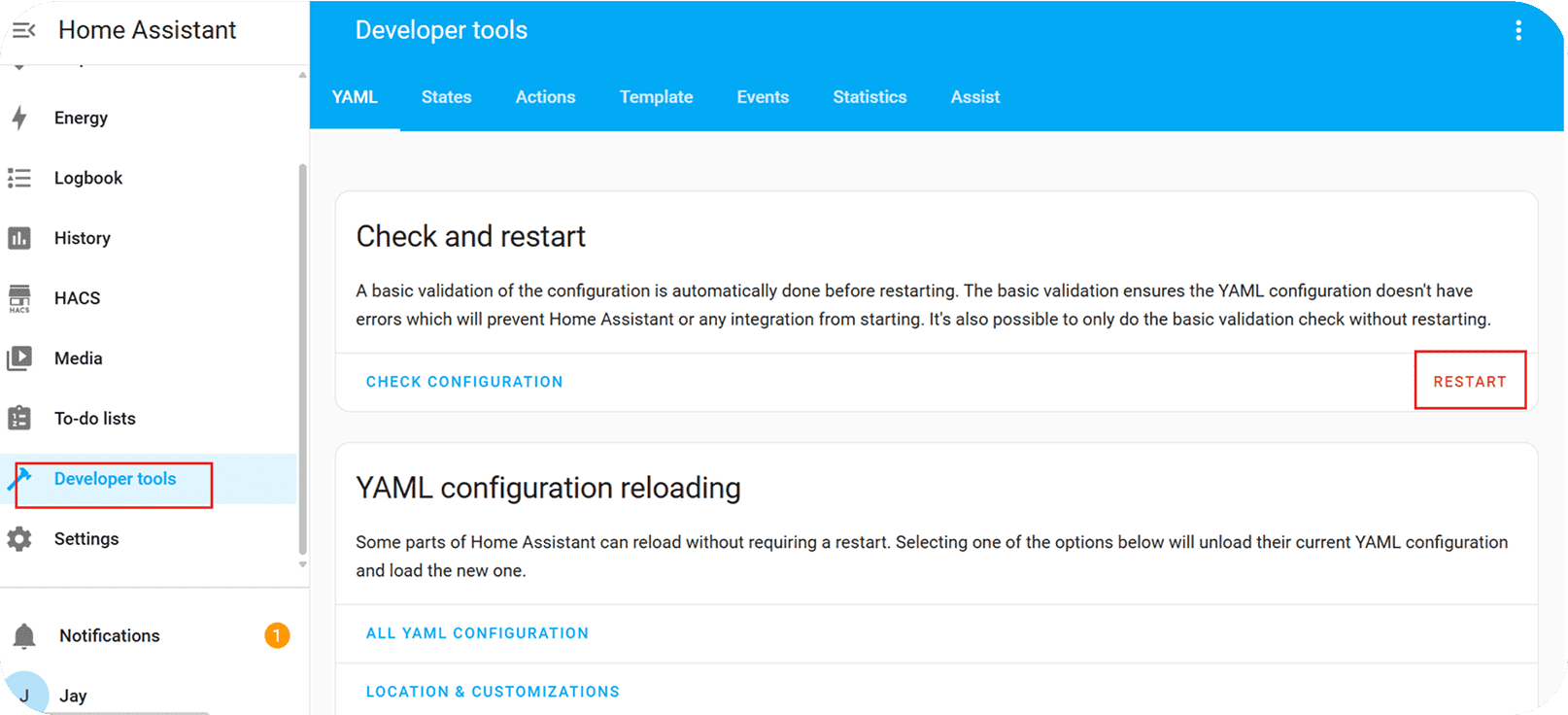Click the Developer tools hammer icon
The height and width of the screenshot is (715, 1568).
click(x=19, y=478)
